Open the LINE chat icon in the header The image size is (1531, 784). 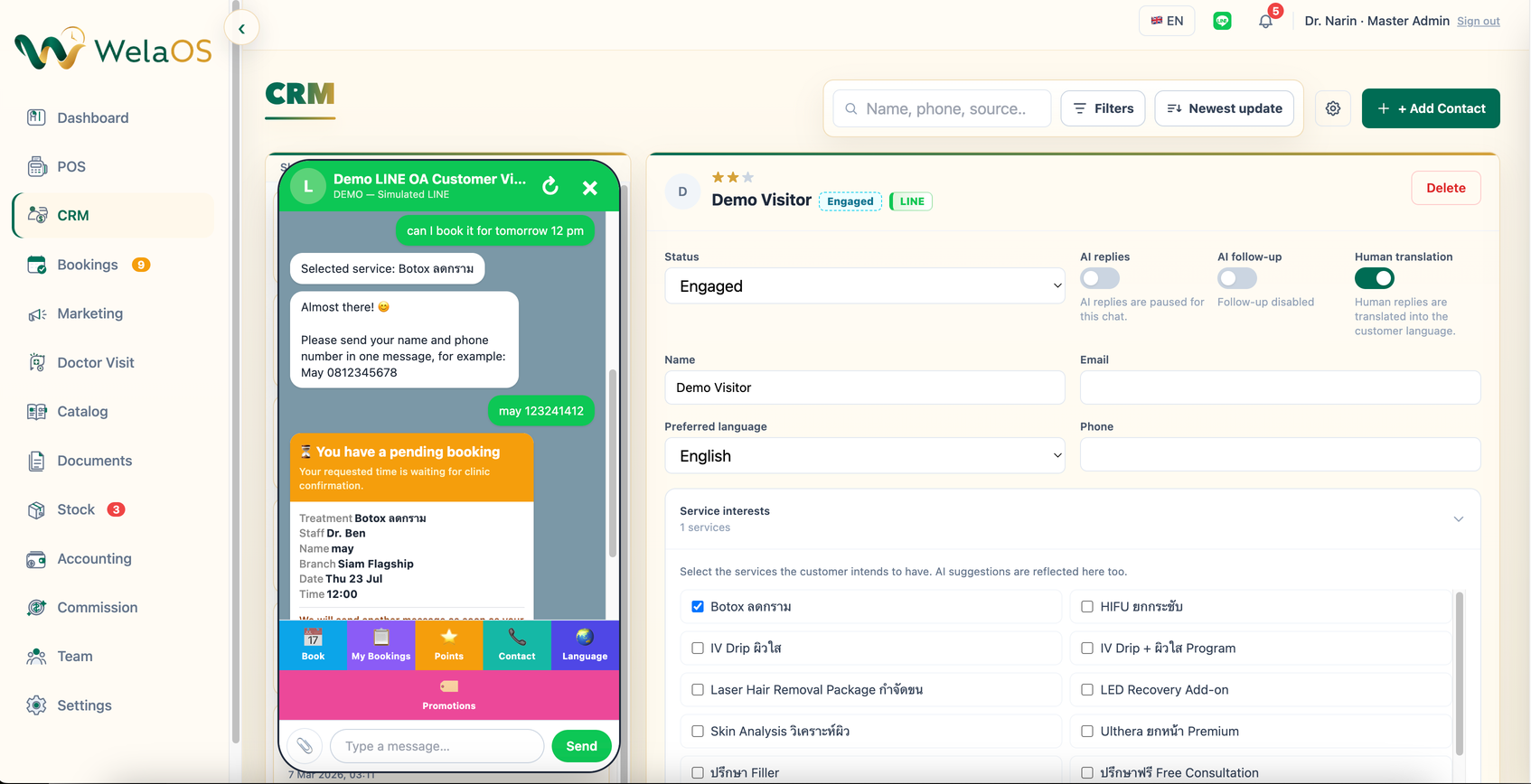pyautogui.click(x=1222, y=21)
